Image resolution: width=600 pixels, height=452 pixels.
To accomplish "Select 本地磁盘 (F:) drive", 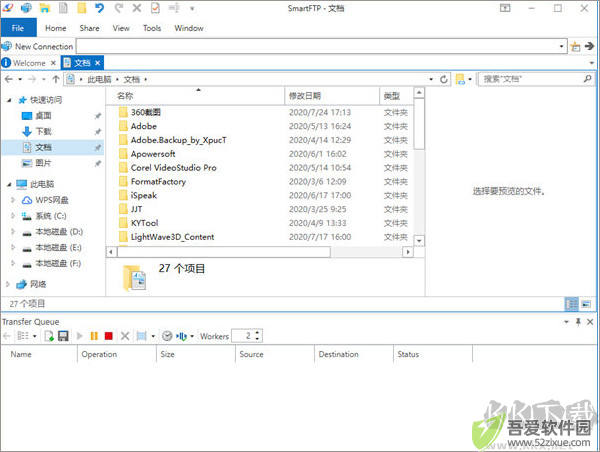I will point(58,263).
